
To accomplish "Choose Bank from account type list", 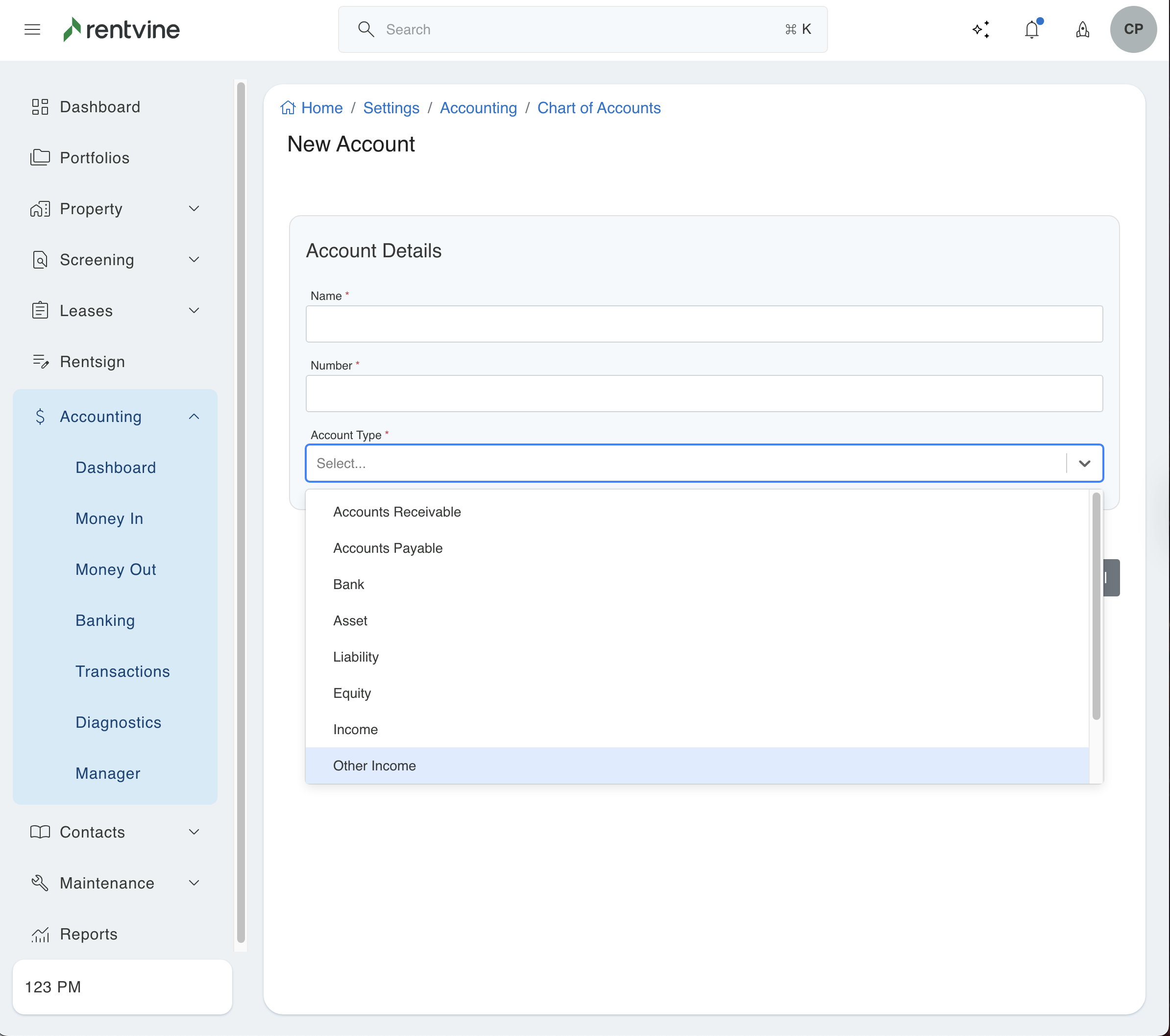I will pyautogui.click(x=348, y=584).
